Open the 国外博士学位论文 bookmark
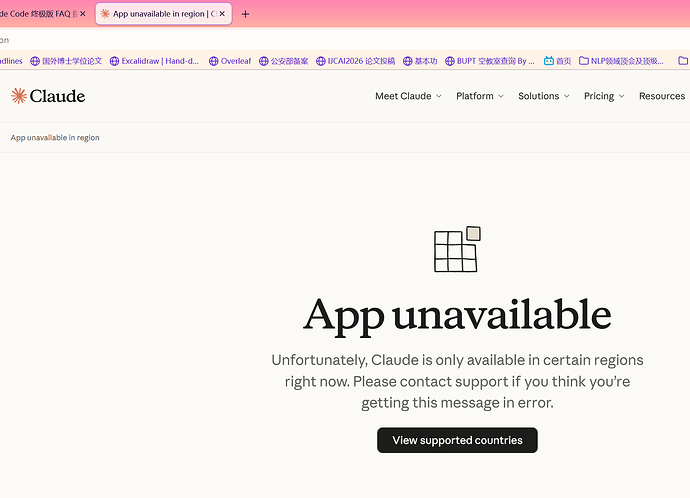This screenshot has height=498, width=690. [x=66, y=61]
